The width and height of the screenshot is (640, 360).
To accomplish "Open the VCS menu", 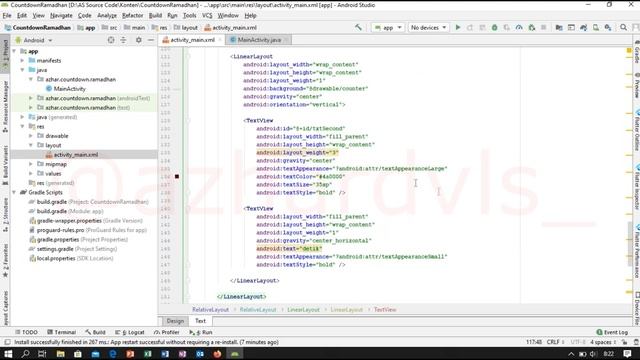I will click(x=207, y=16).
